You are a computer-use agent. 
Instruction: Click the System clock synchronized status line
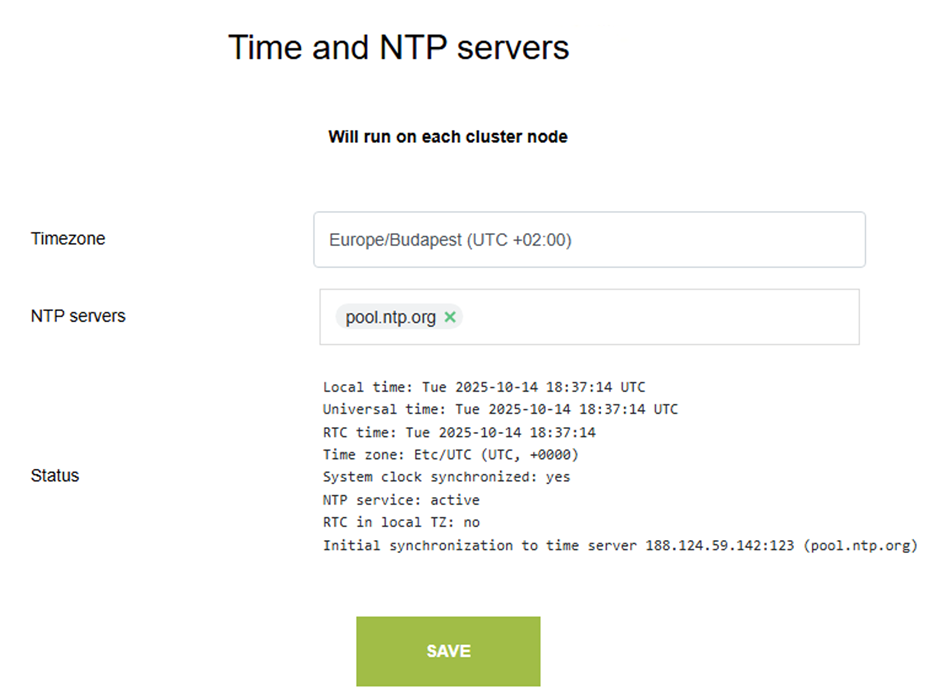pos(446,477)
